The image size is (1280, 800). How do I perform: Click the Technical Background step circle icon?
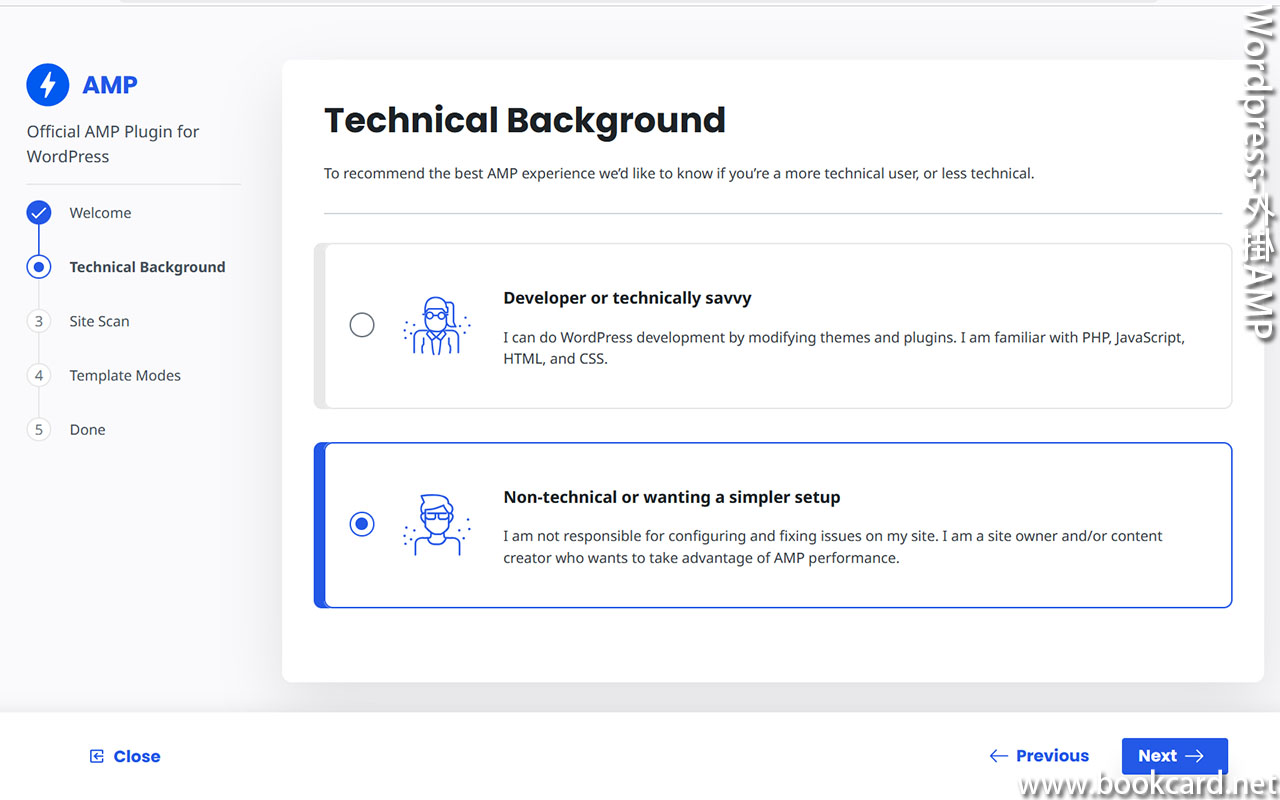(x=39, y=267)
